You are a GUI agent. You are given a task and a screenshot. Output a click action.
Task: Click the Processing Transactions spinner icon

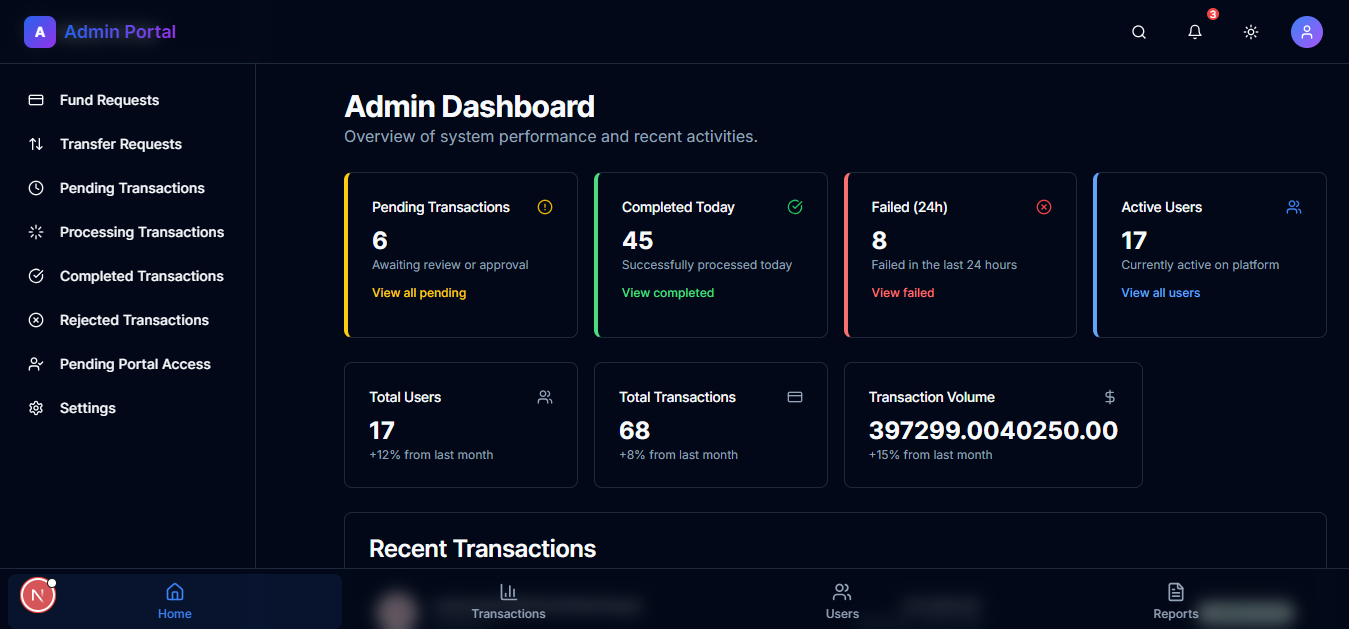coord(36,232)
